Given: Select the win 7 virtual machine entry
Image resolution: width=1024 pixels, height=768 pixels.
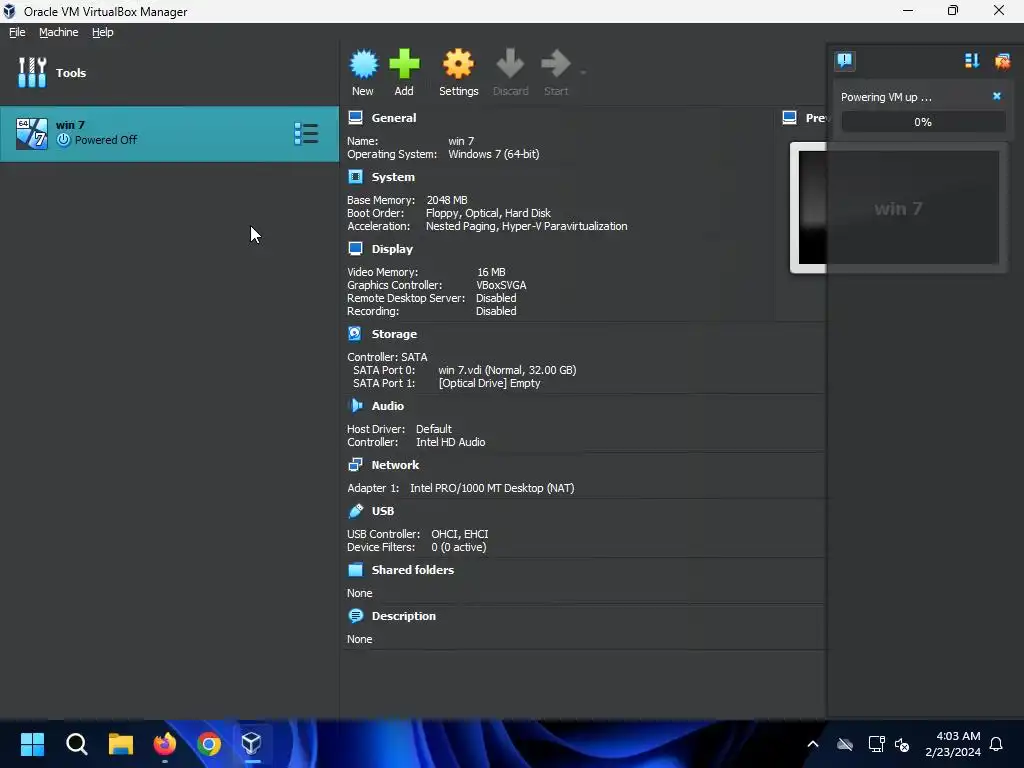Looking at the screenshot, I should click(170, 134).
